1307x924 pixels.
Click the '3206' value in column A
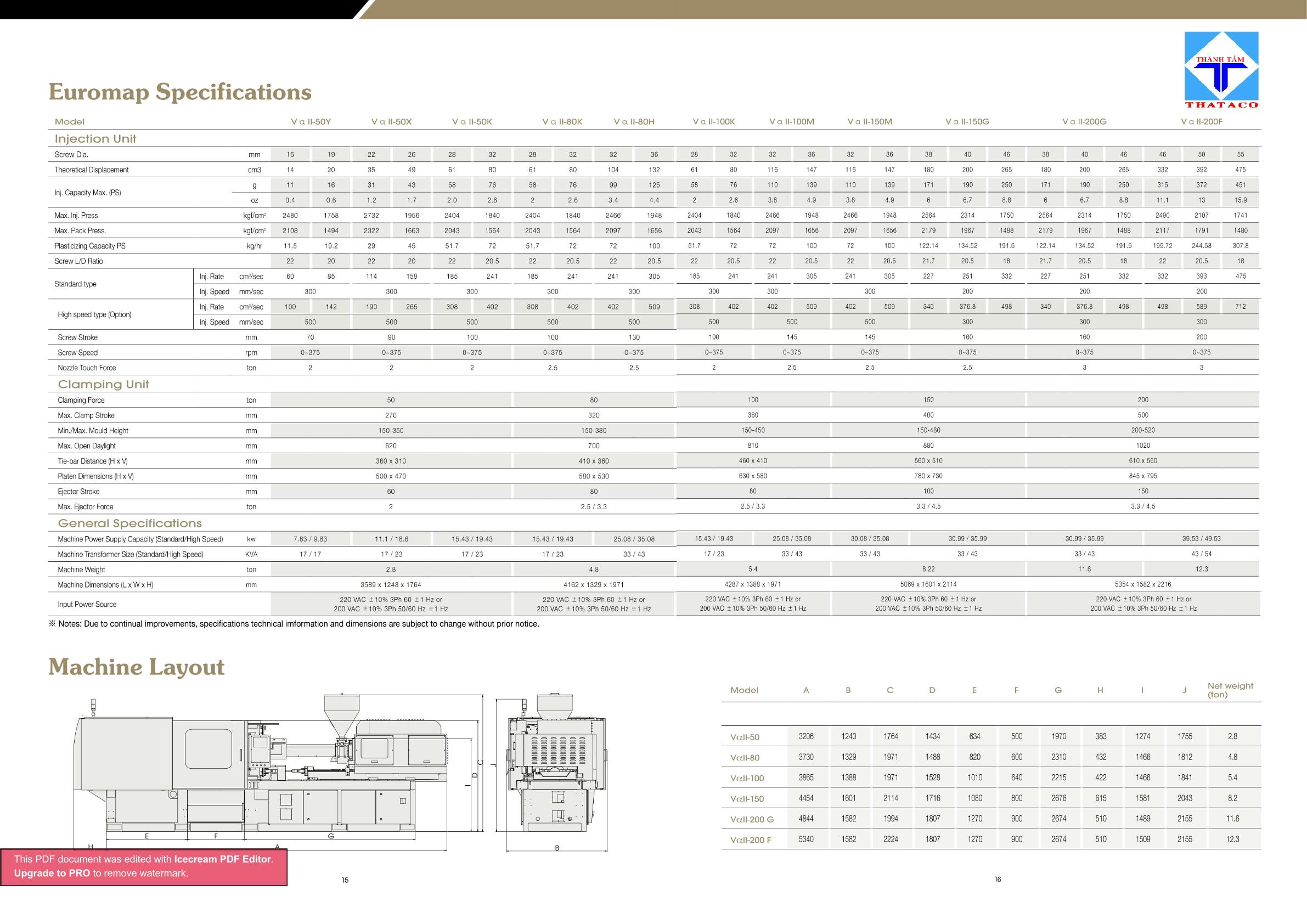coord(806,736)
